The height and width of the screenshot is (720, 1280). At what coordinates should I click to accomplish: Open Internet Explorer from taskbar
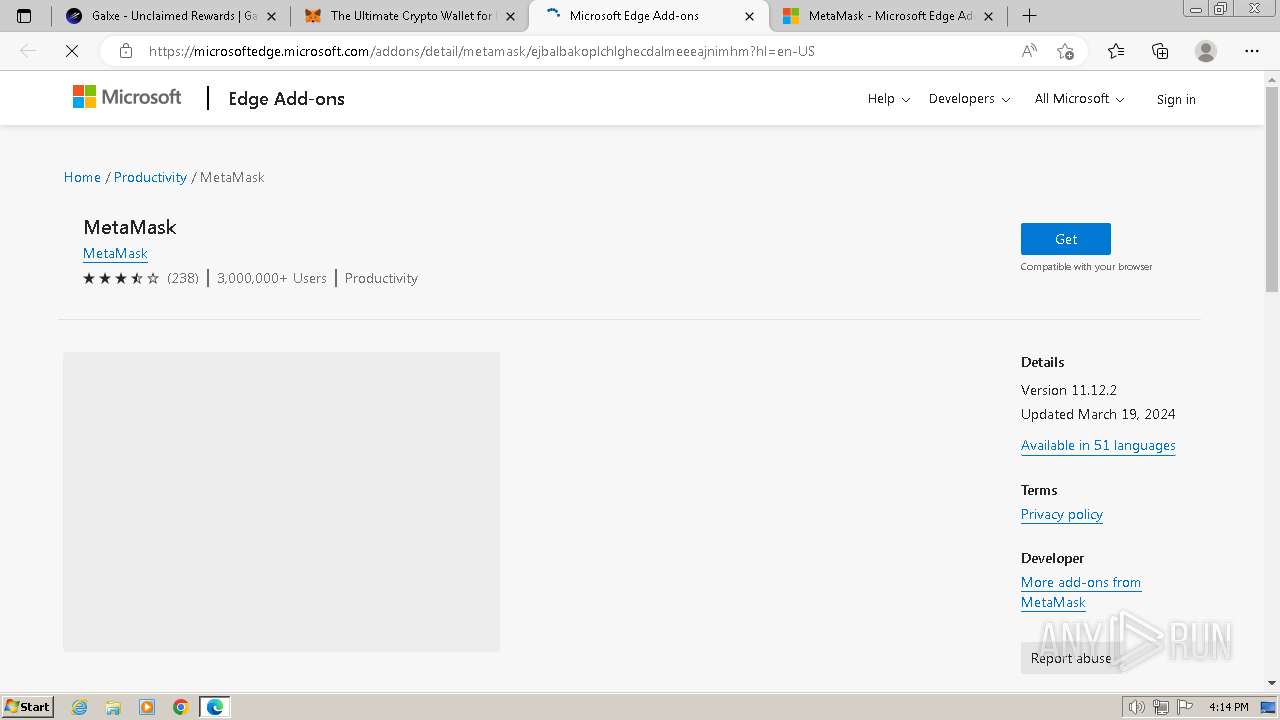(80, 707)
